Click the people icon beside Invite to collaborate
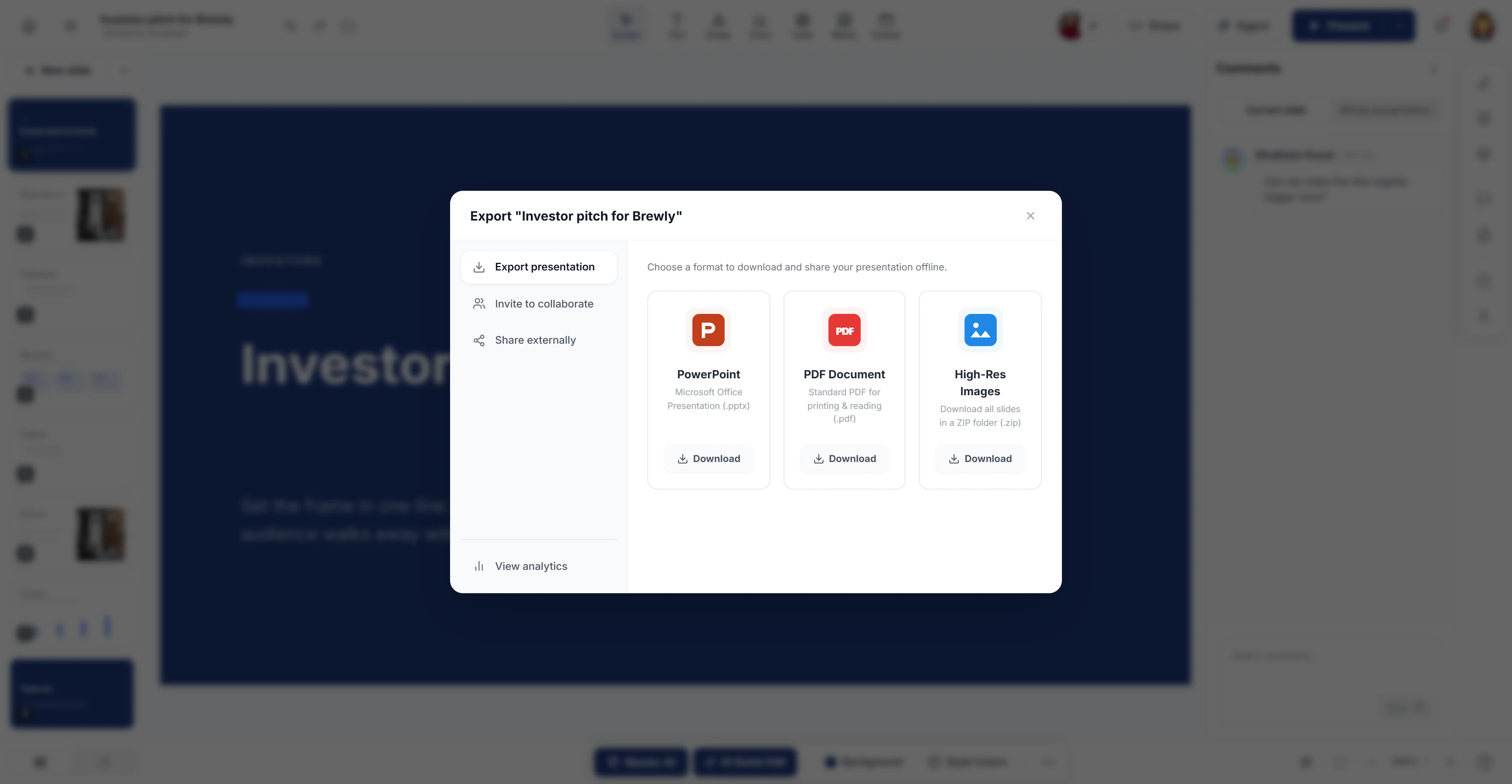 (479, 304)
